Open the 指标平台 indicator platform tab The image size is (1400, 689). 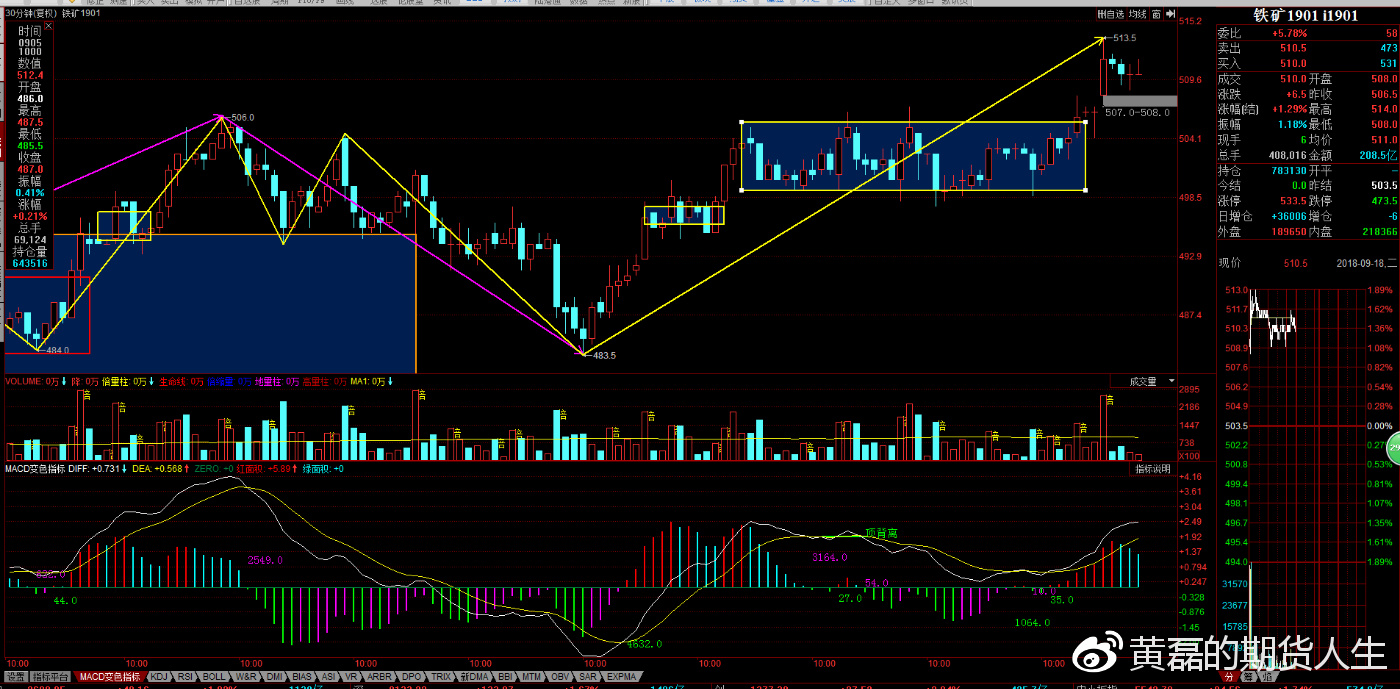click(x=51, y=677)
